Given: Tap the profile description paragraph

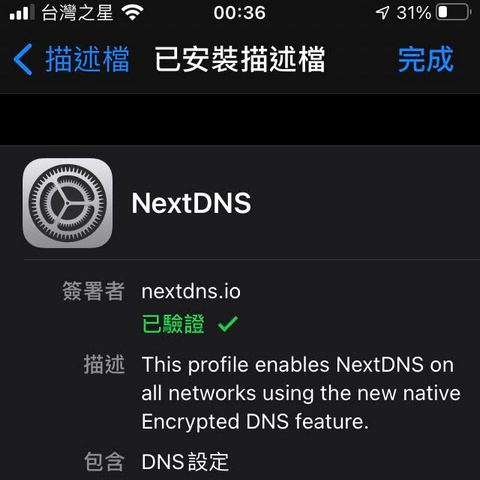Looking at the screenshot, I should pyautogui.click(x=301, y=393).
